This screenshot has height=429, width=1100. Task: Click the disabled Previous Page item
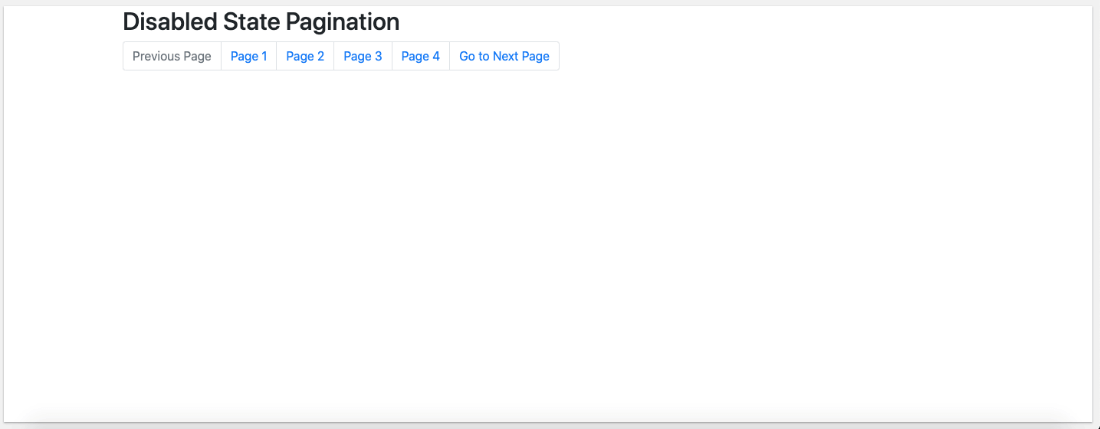click(x=172, y=56)
